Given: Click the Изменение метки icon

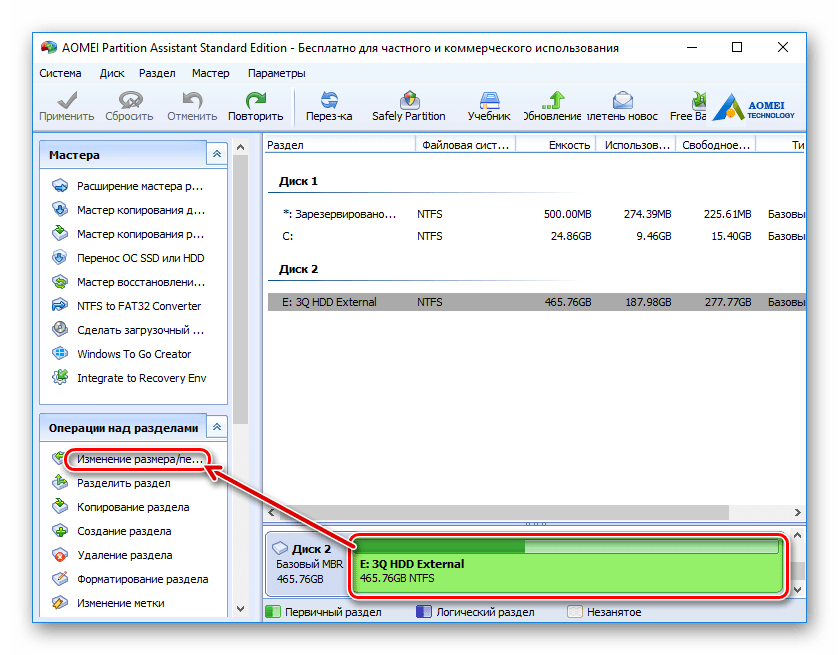Looking at the screenshot, I should (x=60, y=603).
